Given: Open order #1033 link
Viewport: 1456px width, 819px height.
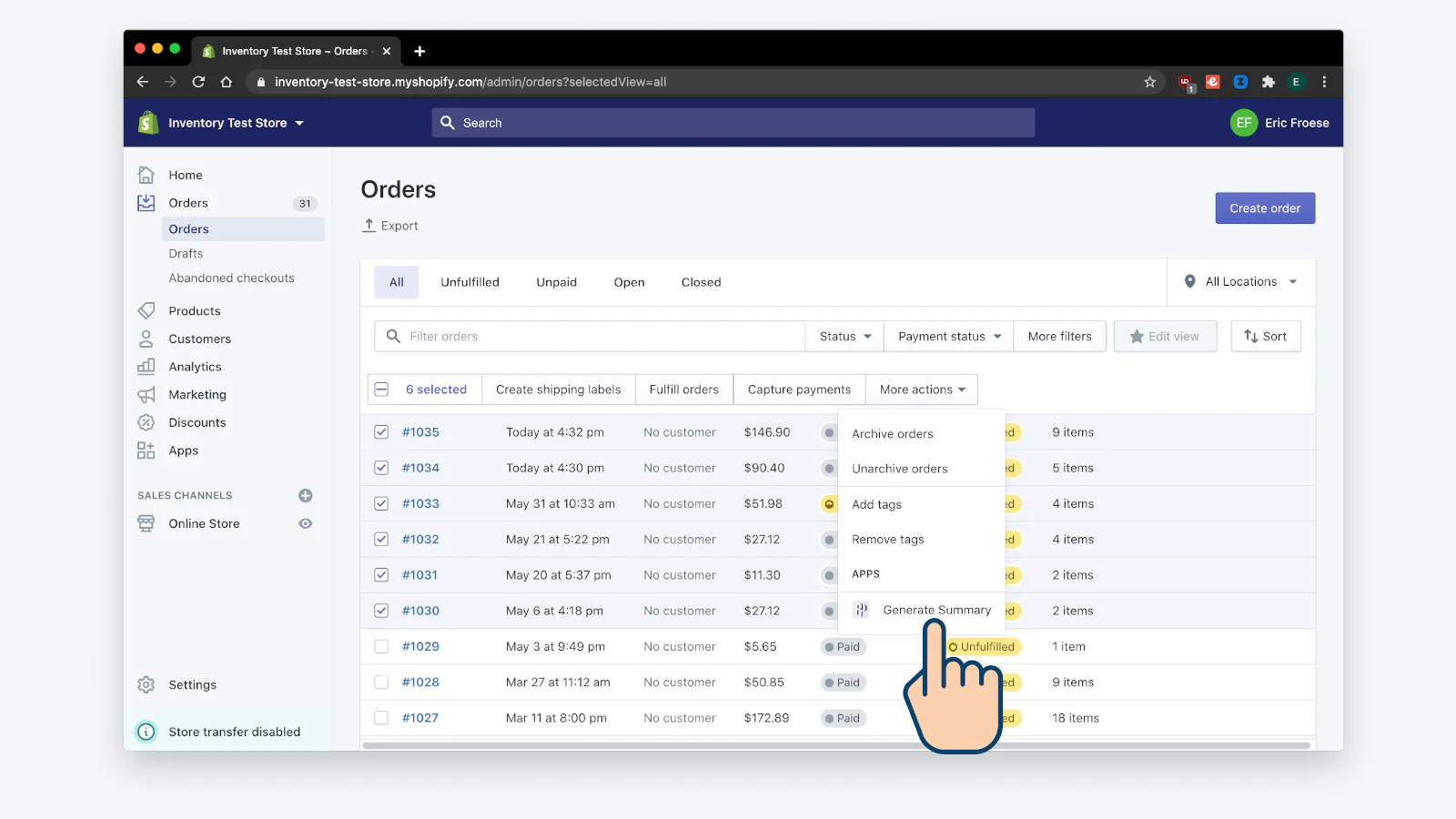Looking at the screenshot, I should coord(420,504).
